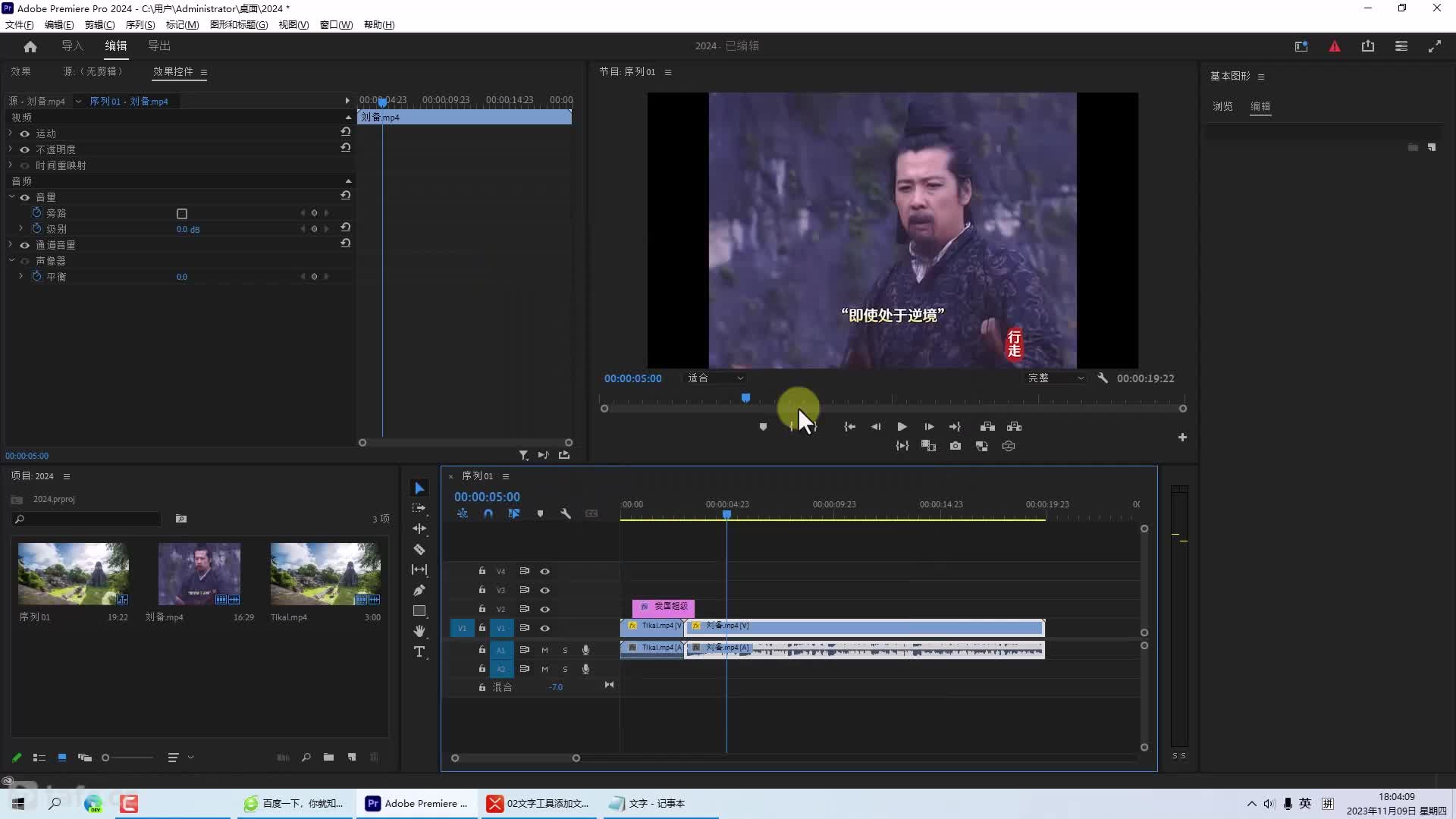
Task: Select the Slip tool
Action: (419, 570)
